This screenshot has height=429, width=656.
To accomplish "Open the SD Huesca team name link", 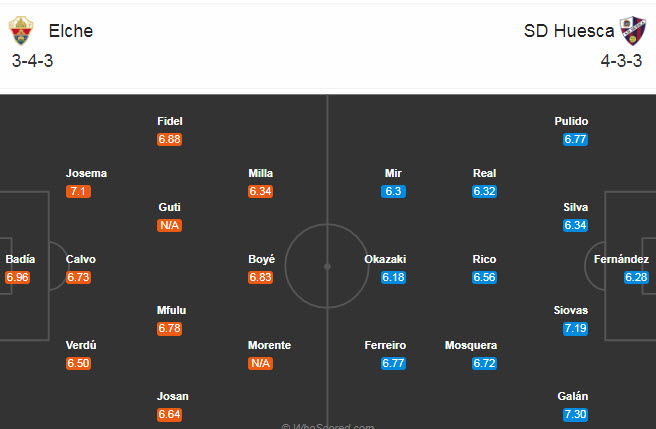I will click(x=569, y=31).
